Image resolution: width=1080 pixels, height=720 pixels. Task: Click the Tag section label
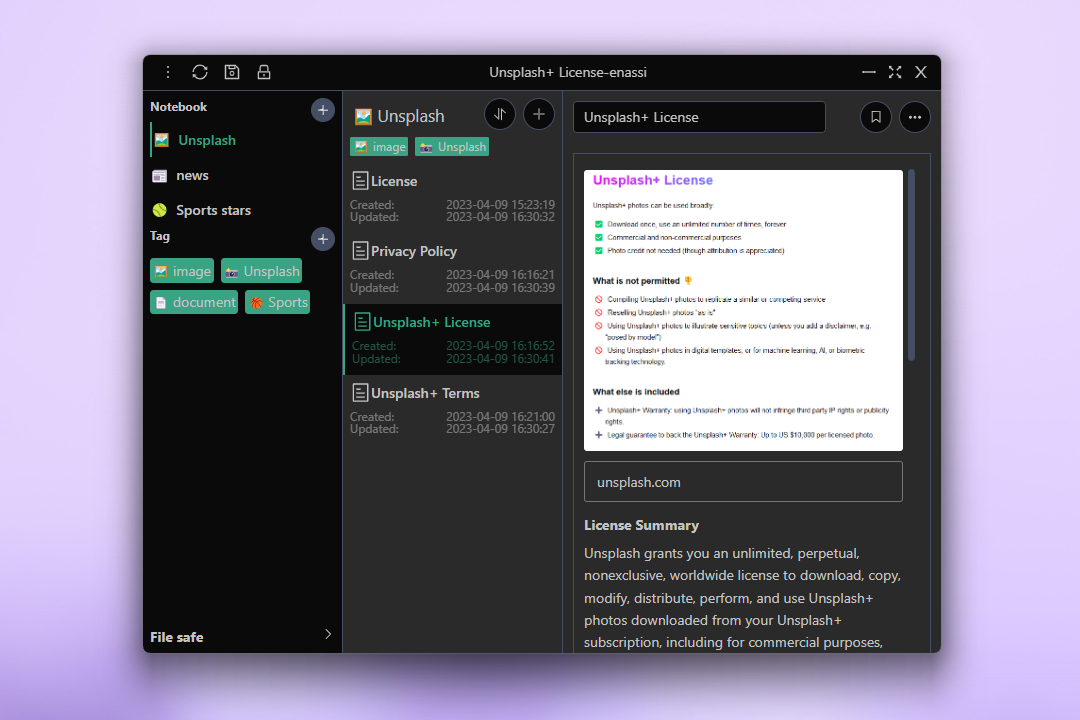160,236
